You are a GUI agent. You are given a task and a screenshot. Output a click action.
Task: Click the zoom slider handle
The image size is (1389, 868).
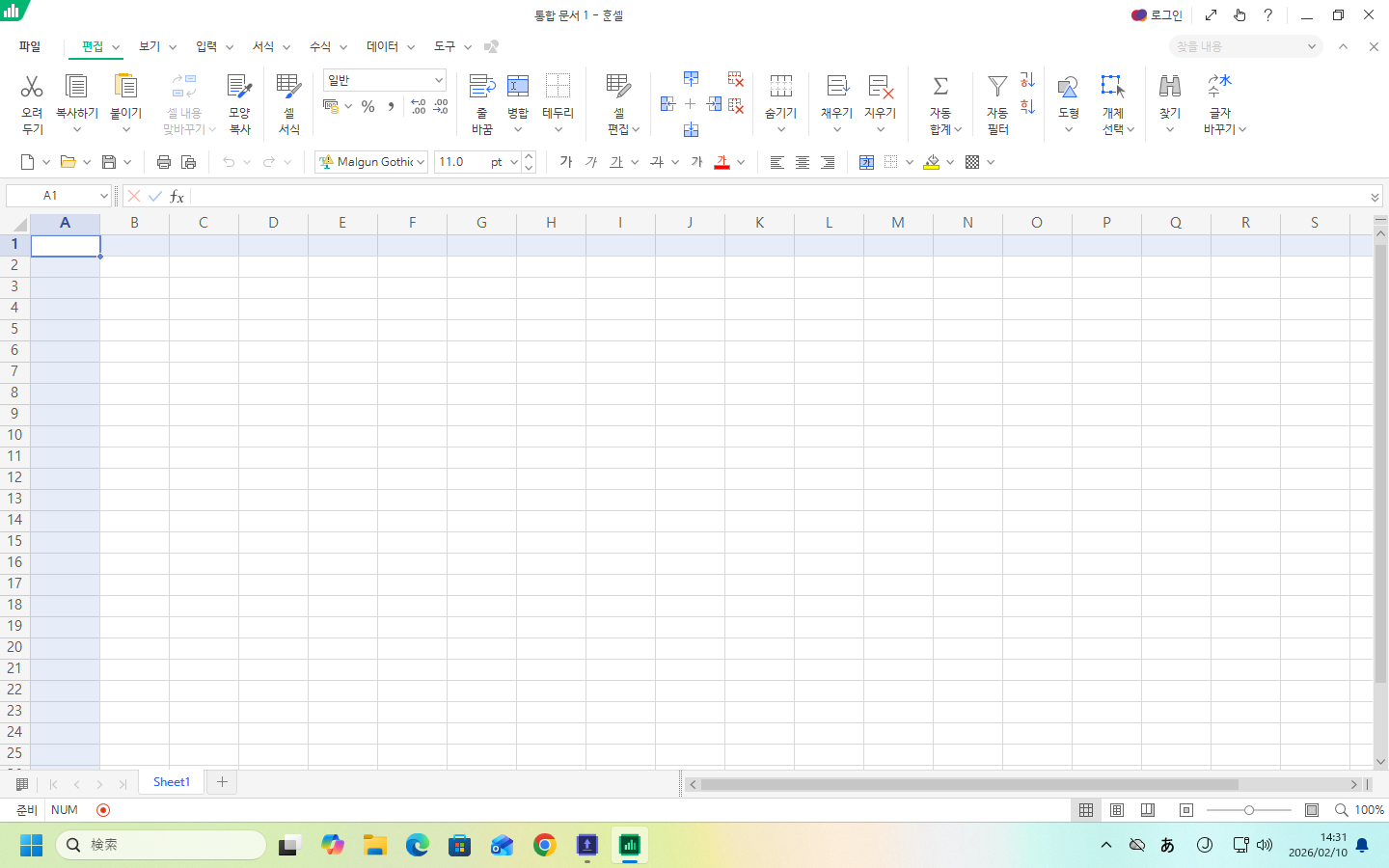[1249, 810]
